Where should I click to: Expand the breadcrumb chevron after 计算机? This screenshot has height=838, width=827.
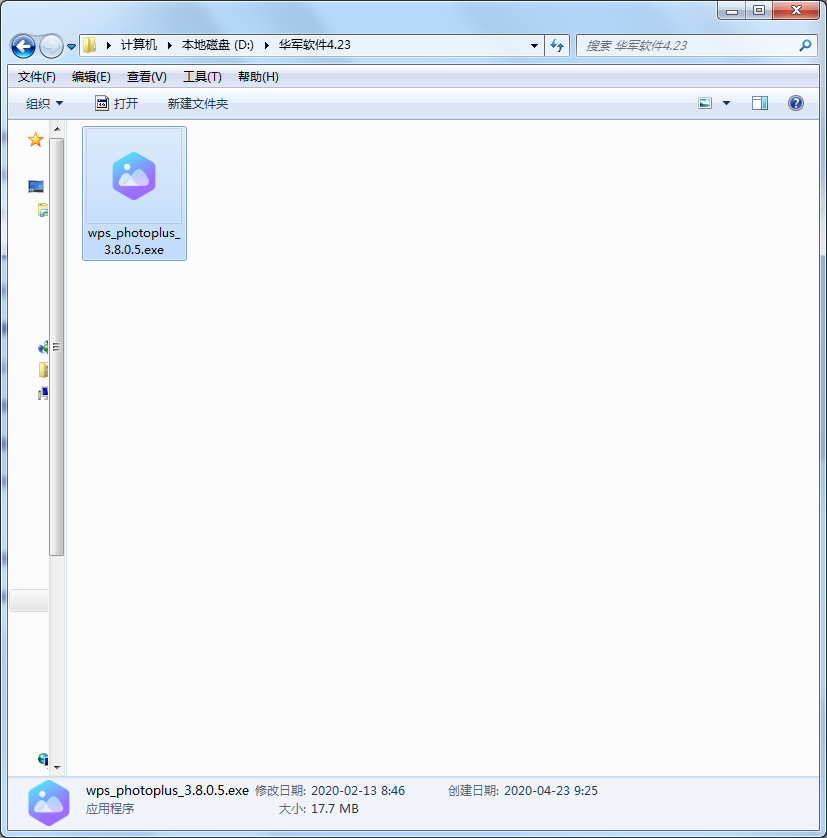(x=166, y=45)
